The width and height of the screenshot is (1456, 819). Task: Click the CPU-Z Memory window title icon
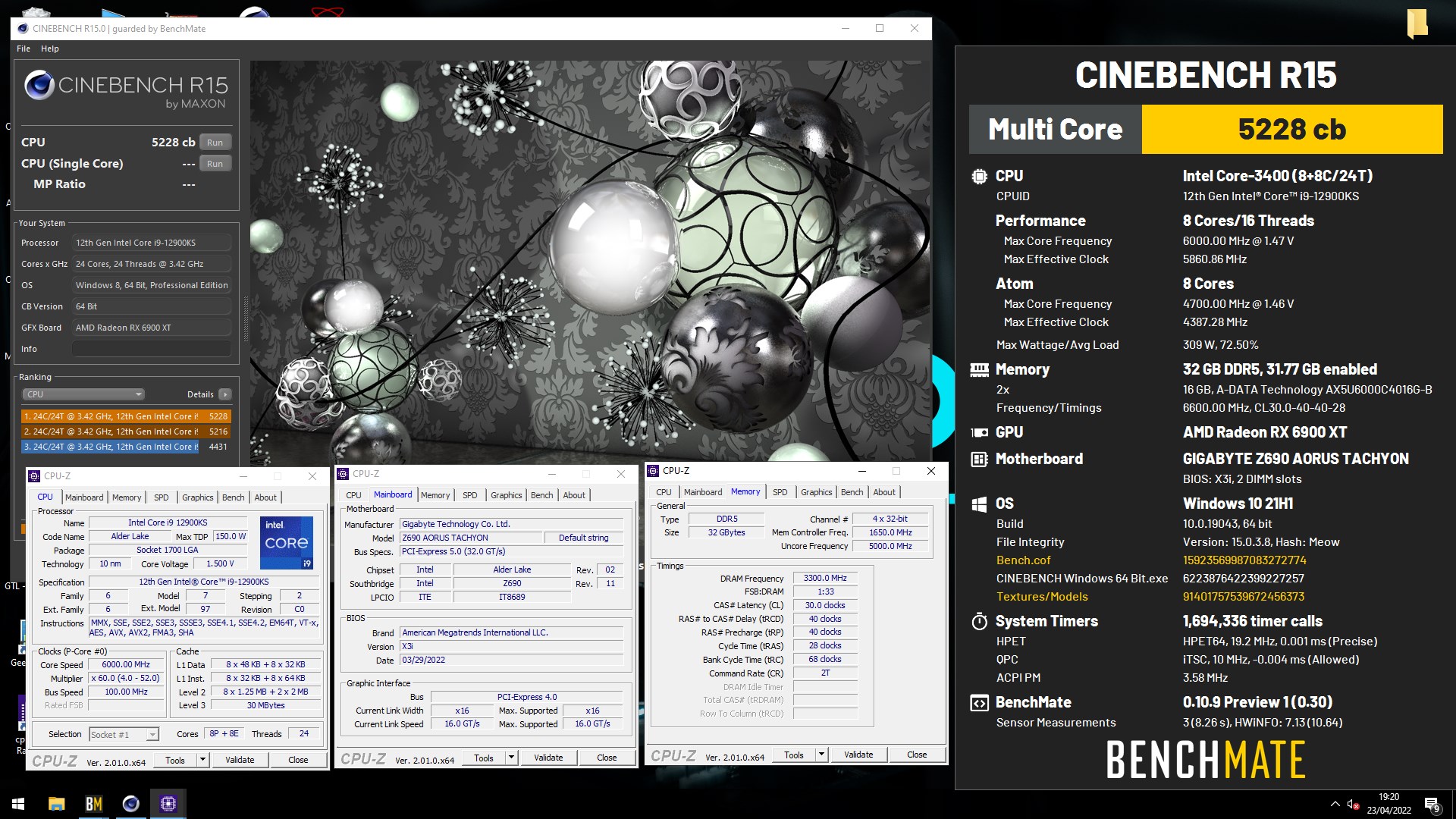pyautogui.click(x=653, y=471)
